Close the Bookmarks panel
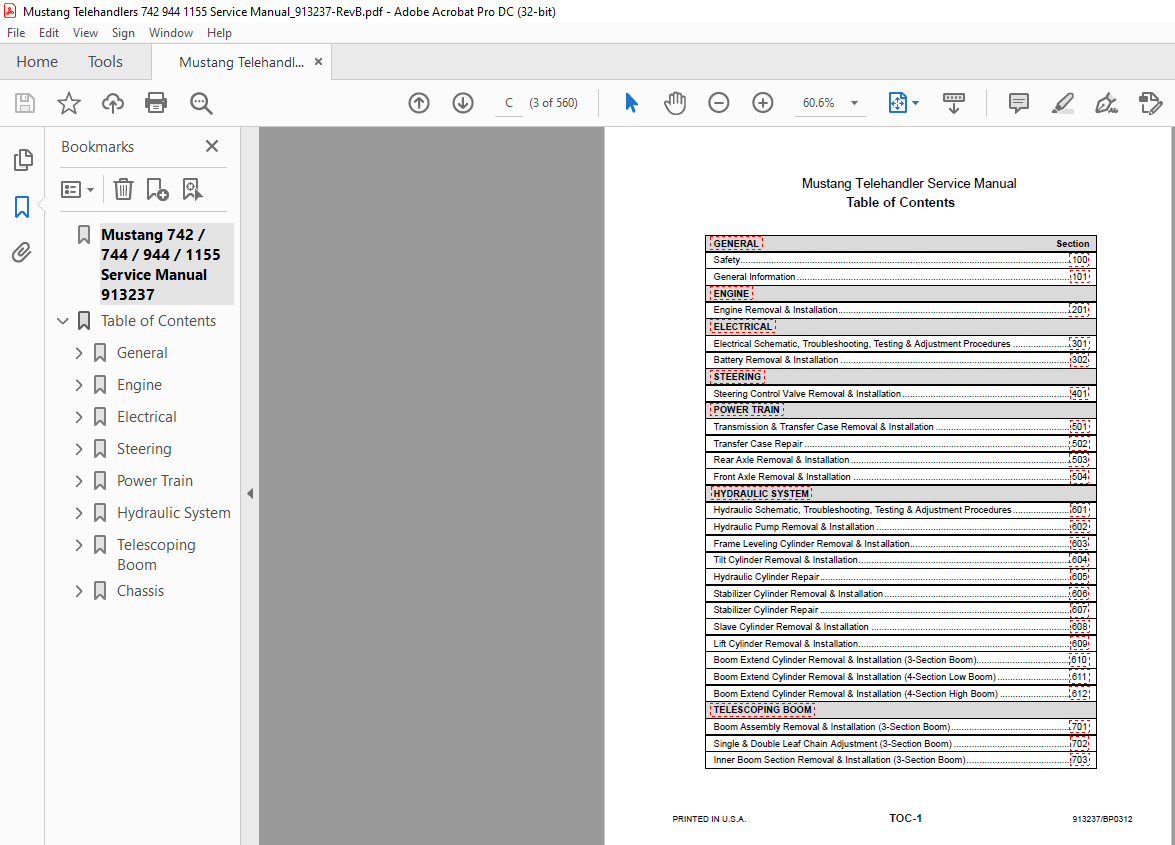Screen dimensions: 1175x845 pyautogui.click(x=212, y=146)
